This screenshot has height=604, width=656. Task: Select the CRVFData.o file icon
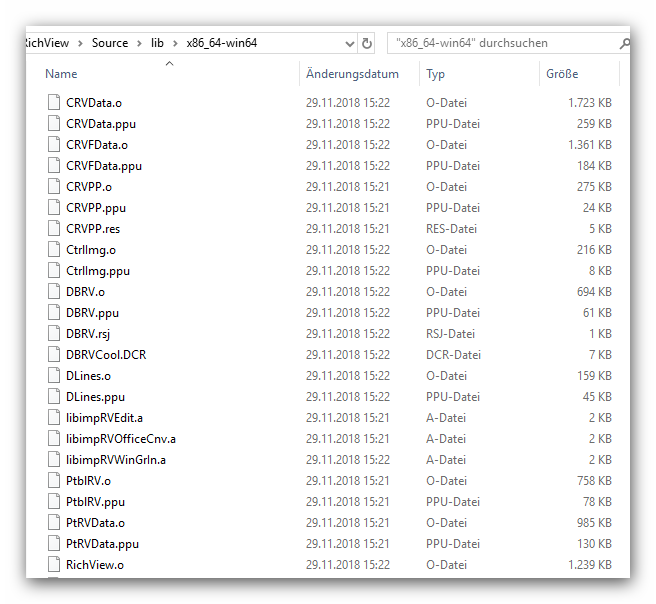tap(54, 144)
